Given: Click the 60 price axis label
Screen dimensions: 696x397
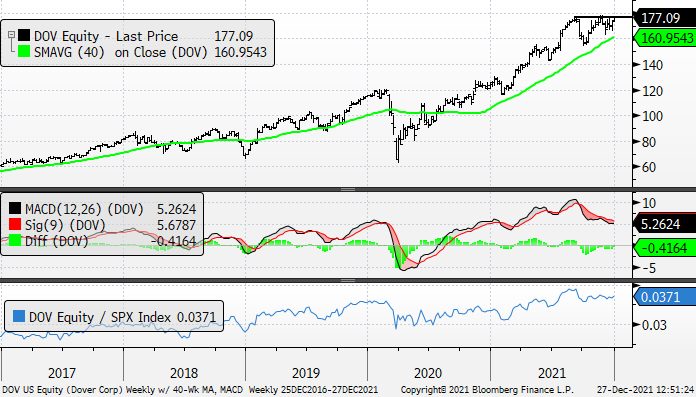Looking at the screenshot, I should pyautogui.click(x=649, y=167).
